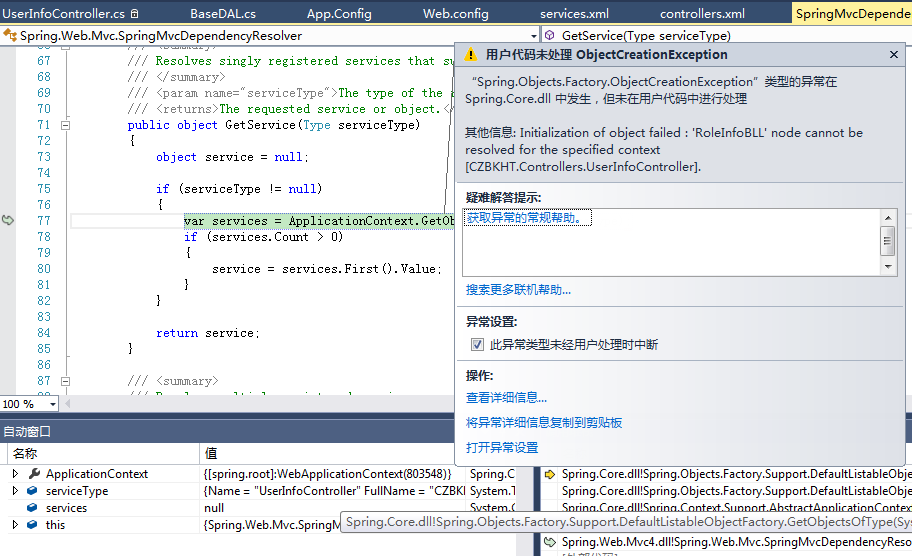Viewport: 912px width, 556px height.
Task: Click the wrench icon beside ApplicationContext
Action: pos(33,474)
